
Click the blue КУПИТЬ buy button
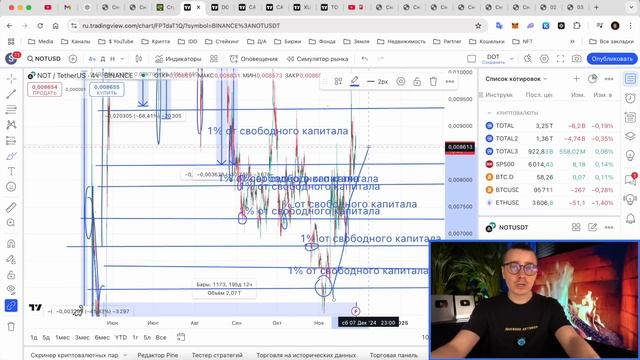coord(107,90)
